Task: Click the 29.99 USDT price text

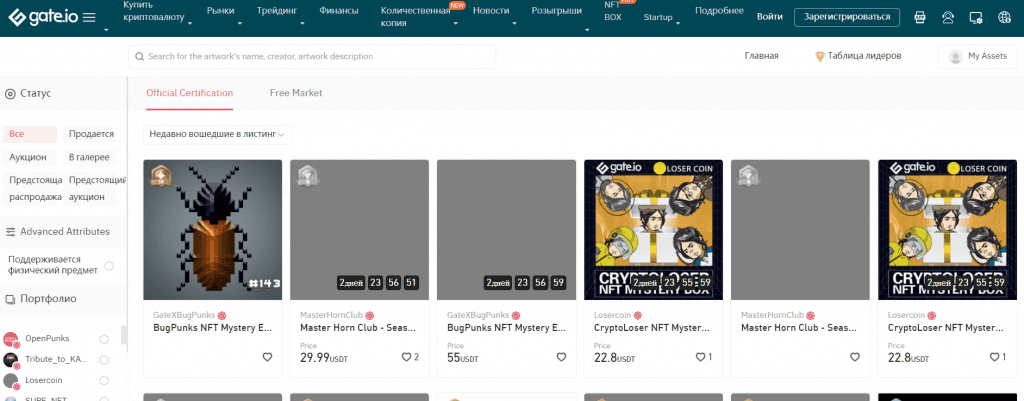Action: [324, 358]
